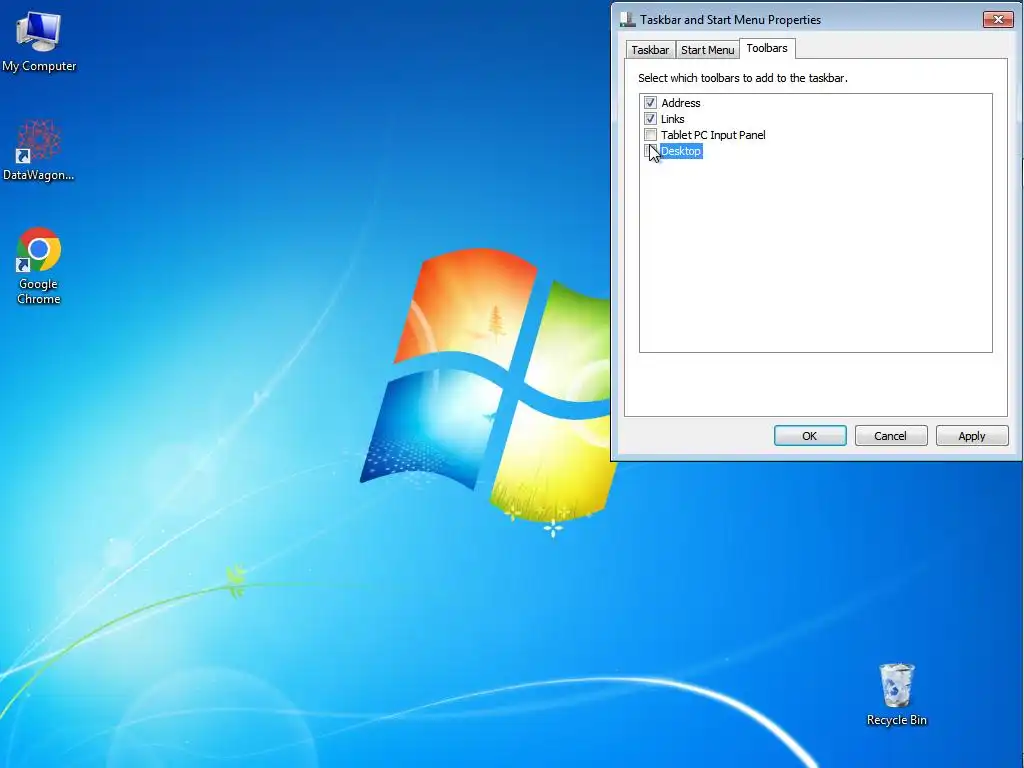Select the highlighted Desktop list label
This screenshot has height=768, width=1024.
point(680,151)
